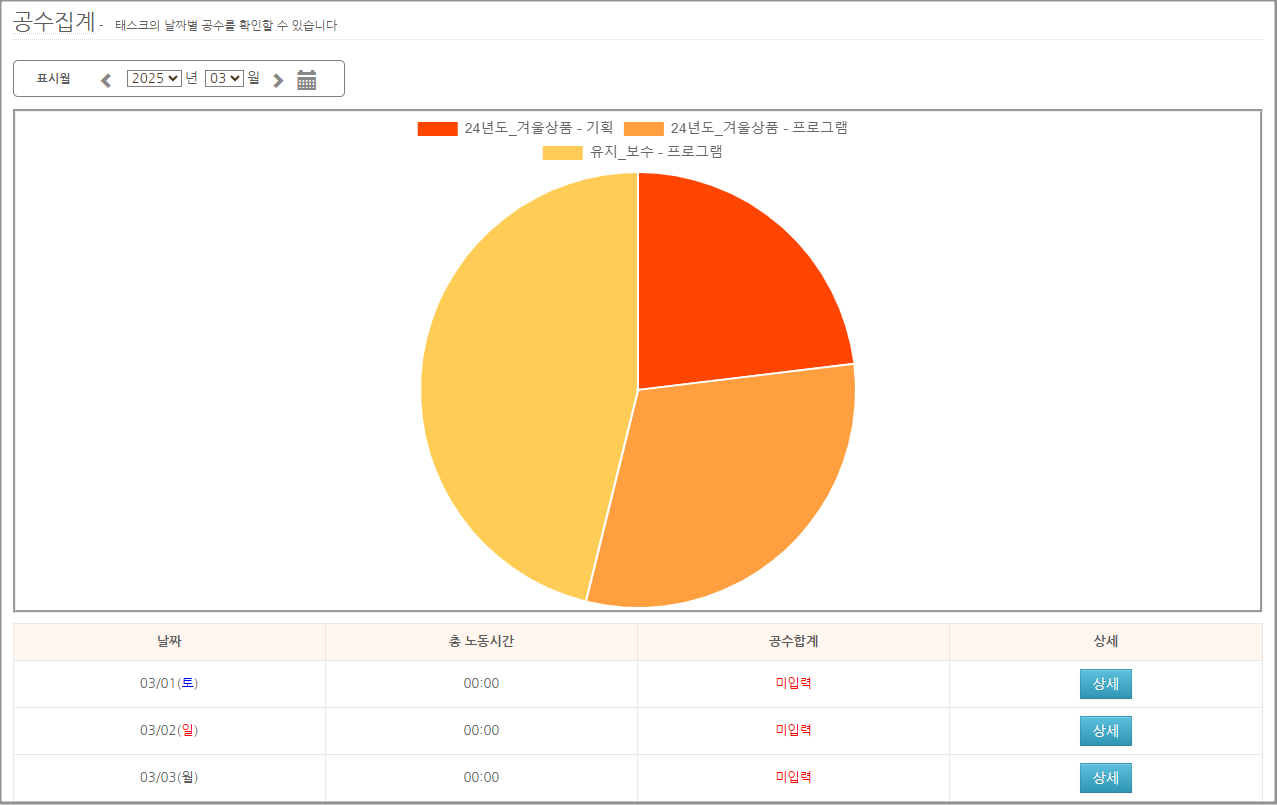This screenshot has width=1277, height=805.
Task: Toggle 유지_보수 - 프로그램 legend swatch
Action: 562,152
